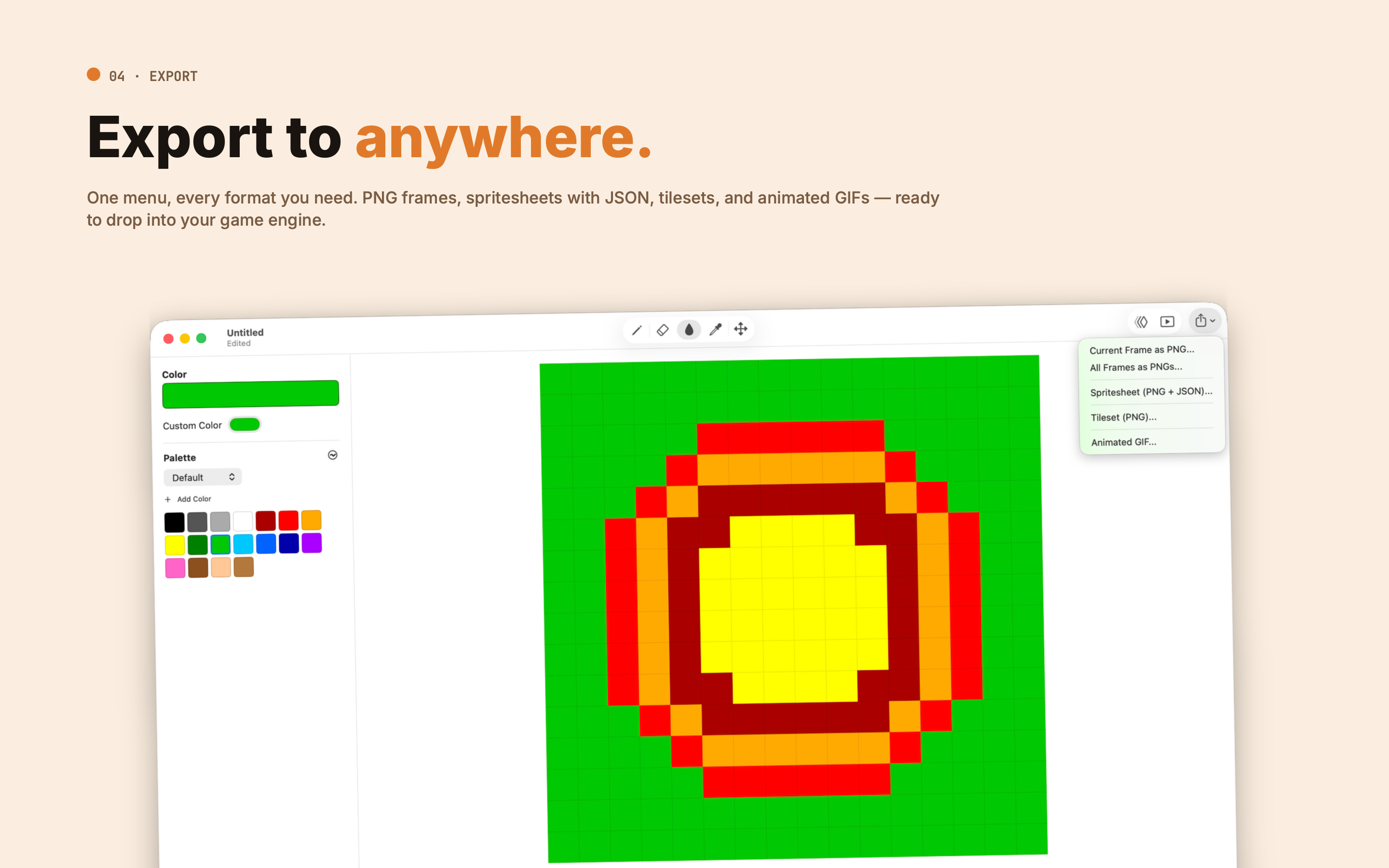1389x868 pixels.
Task: Pick the navy blue palette swatch
Action: (x=289, y=543)
